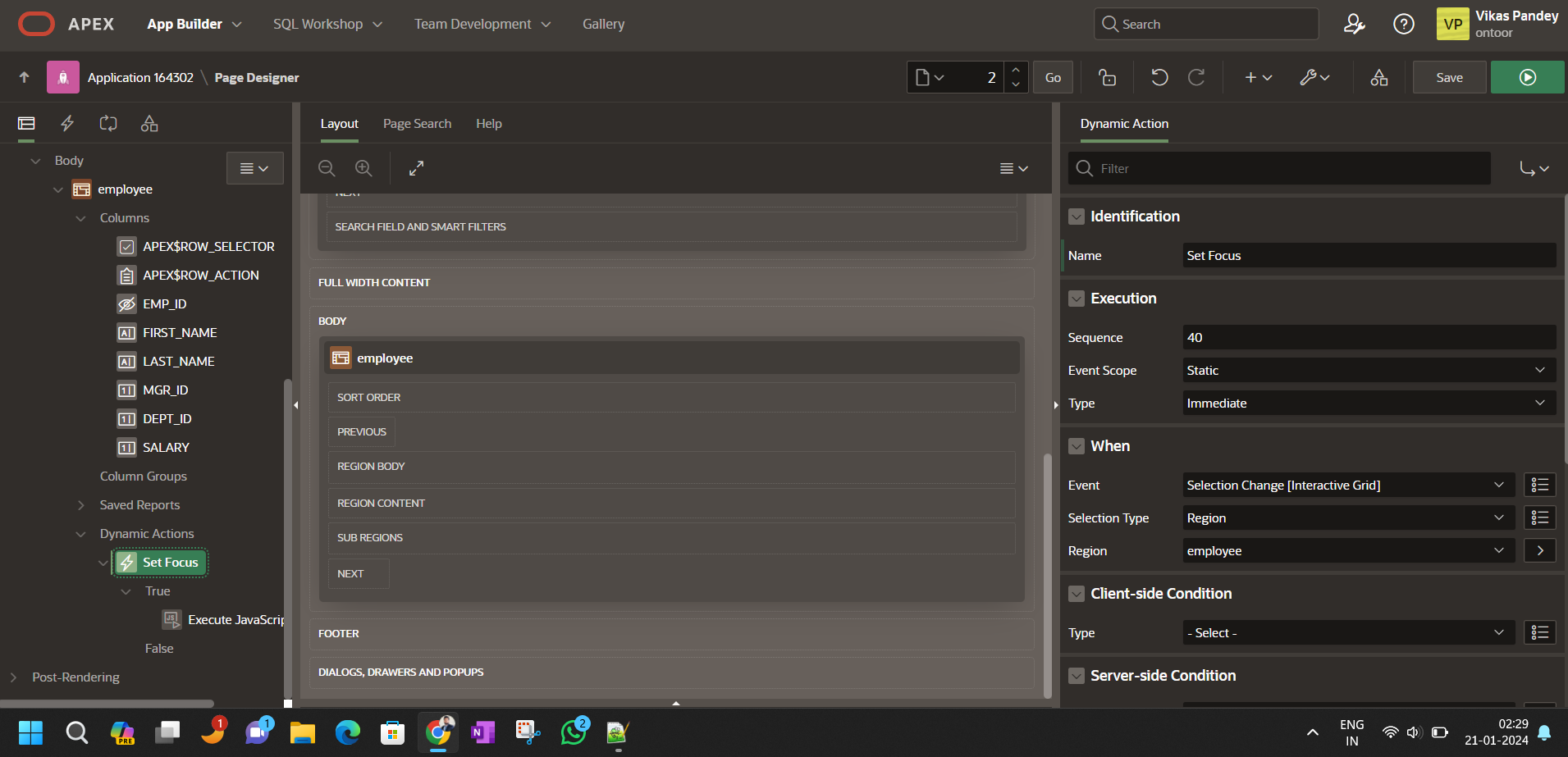Open the Dynamic Actions lightning tab
This screenshot has height=757, width=1568.
coord(67,124)
